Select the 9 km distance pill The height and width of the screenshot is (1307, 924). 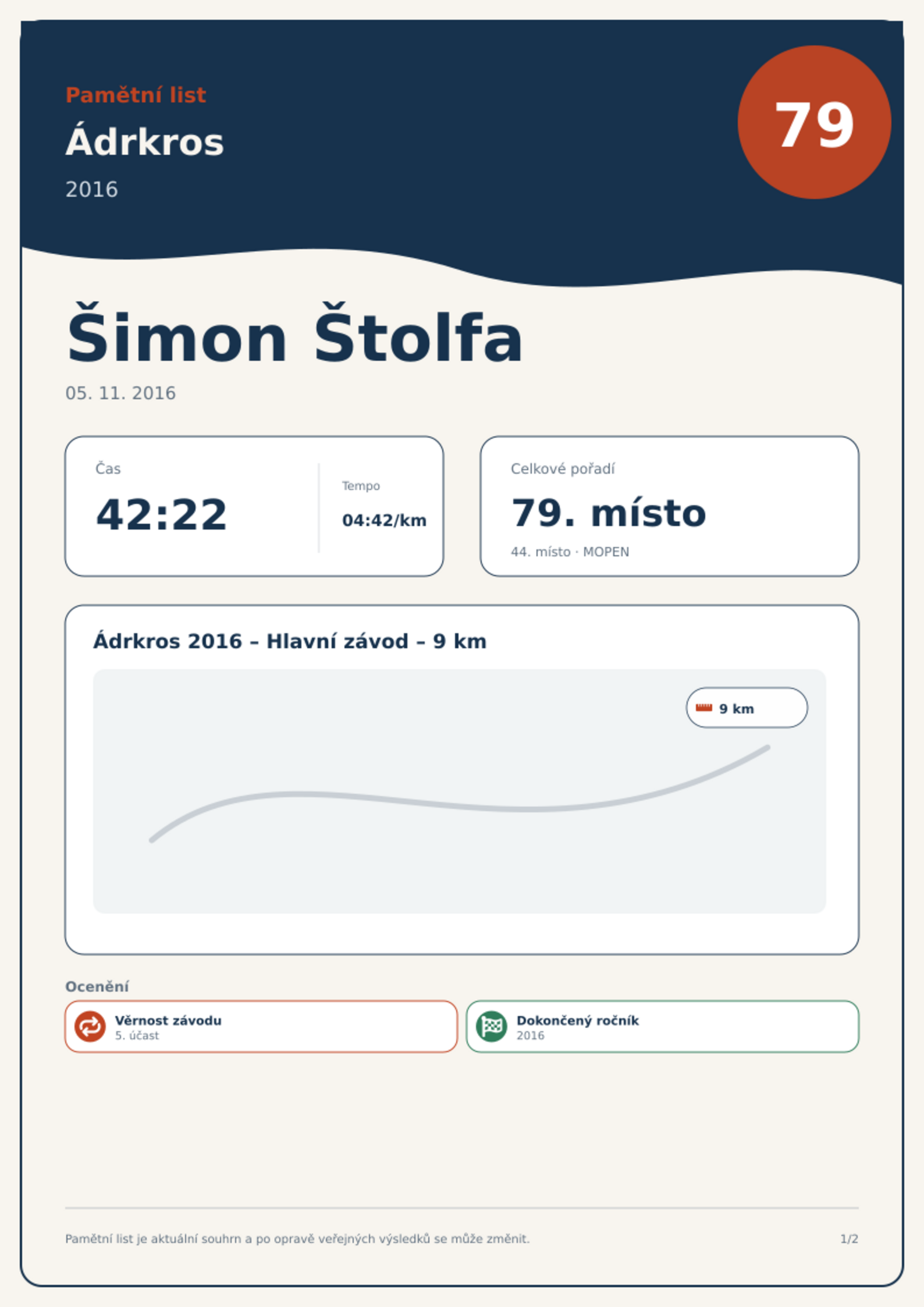pos(747,708)
